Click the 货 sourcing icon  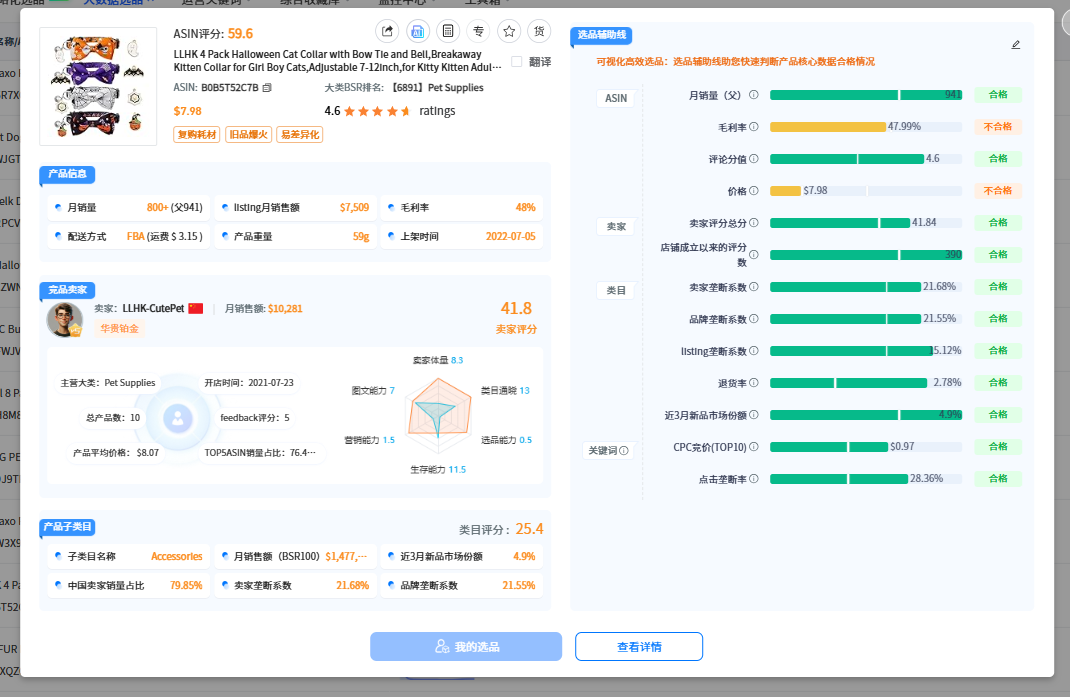[539, 31]
